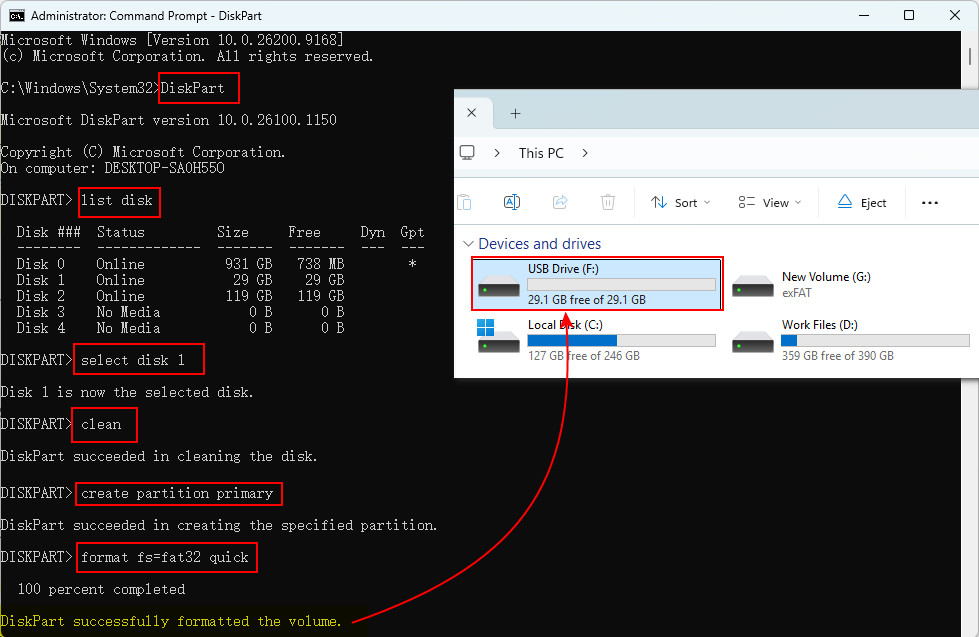This screenshot has height=637, width=979.
Task: Add a new File Explorer tab
Action: pyautogui.click(x=515, y=113)
